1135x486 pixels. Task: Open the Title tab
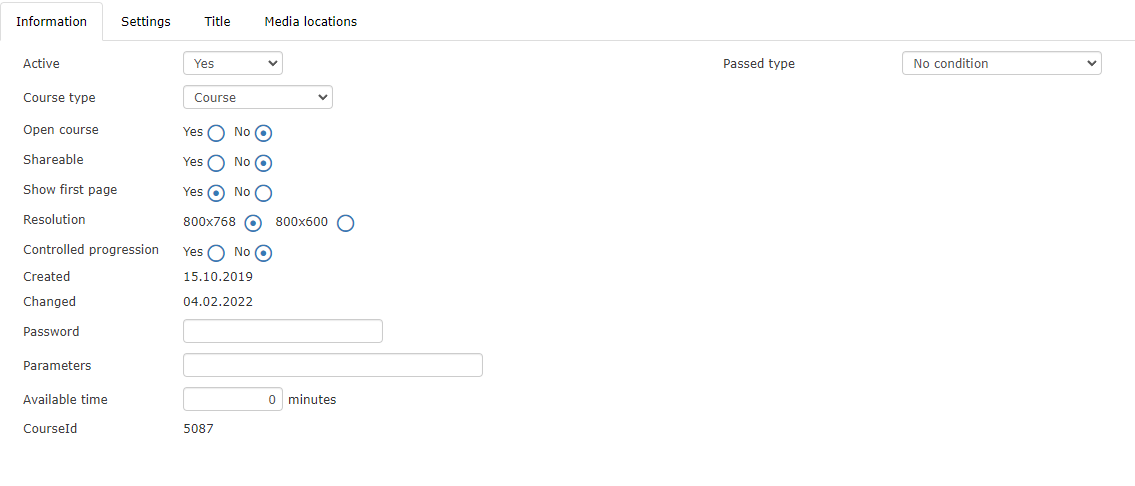(x=217, y=21)
